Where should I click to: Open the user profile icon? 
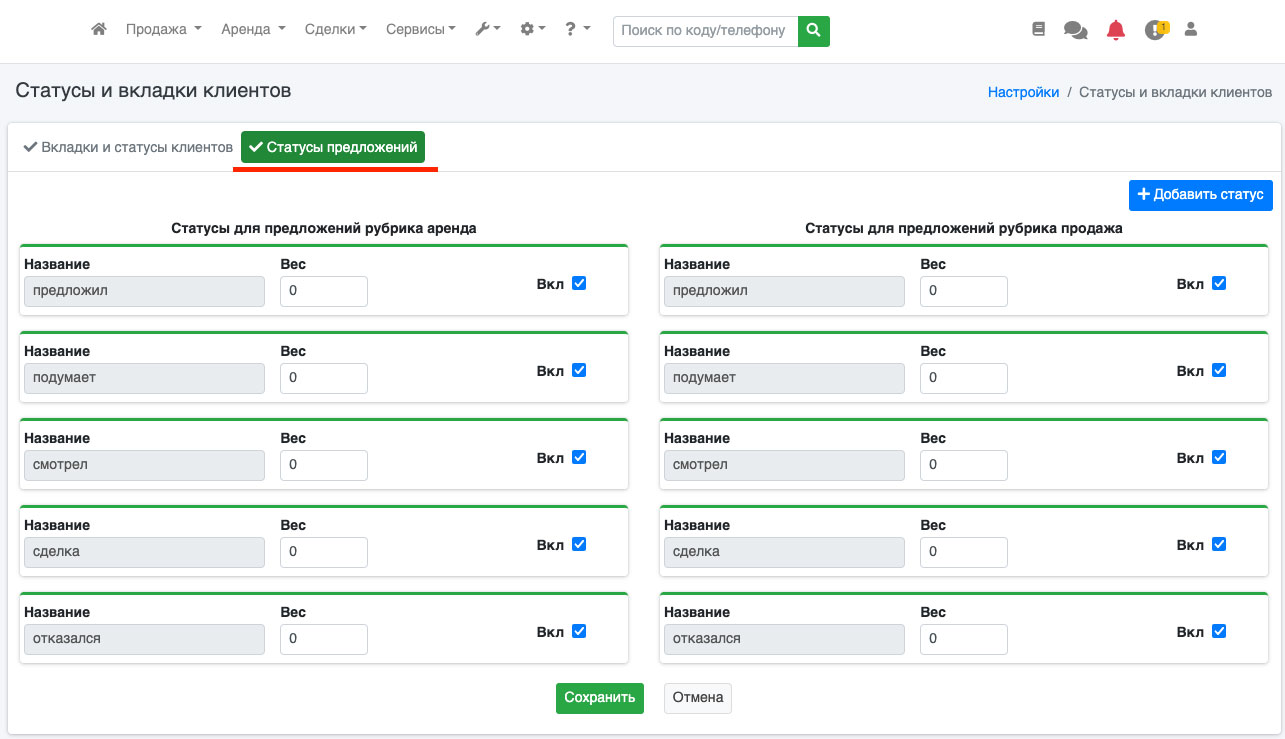(x=1190, y=30)
